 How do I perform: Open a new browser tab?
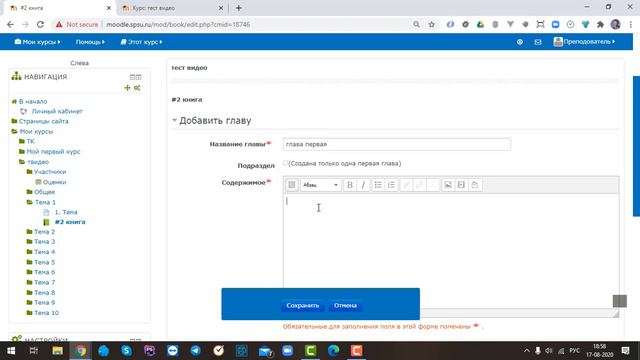click(239, 8)
